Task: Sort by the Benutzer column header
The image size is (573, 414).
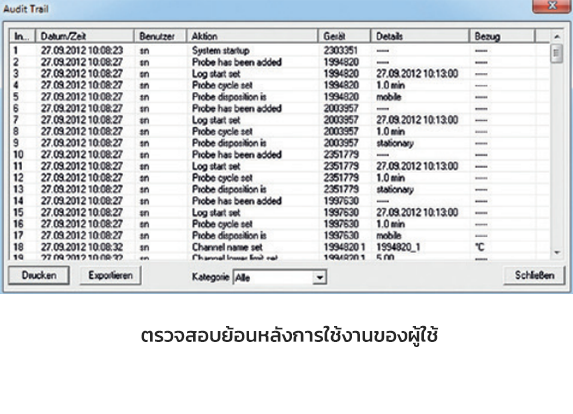Action: [x=160, y=36]
